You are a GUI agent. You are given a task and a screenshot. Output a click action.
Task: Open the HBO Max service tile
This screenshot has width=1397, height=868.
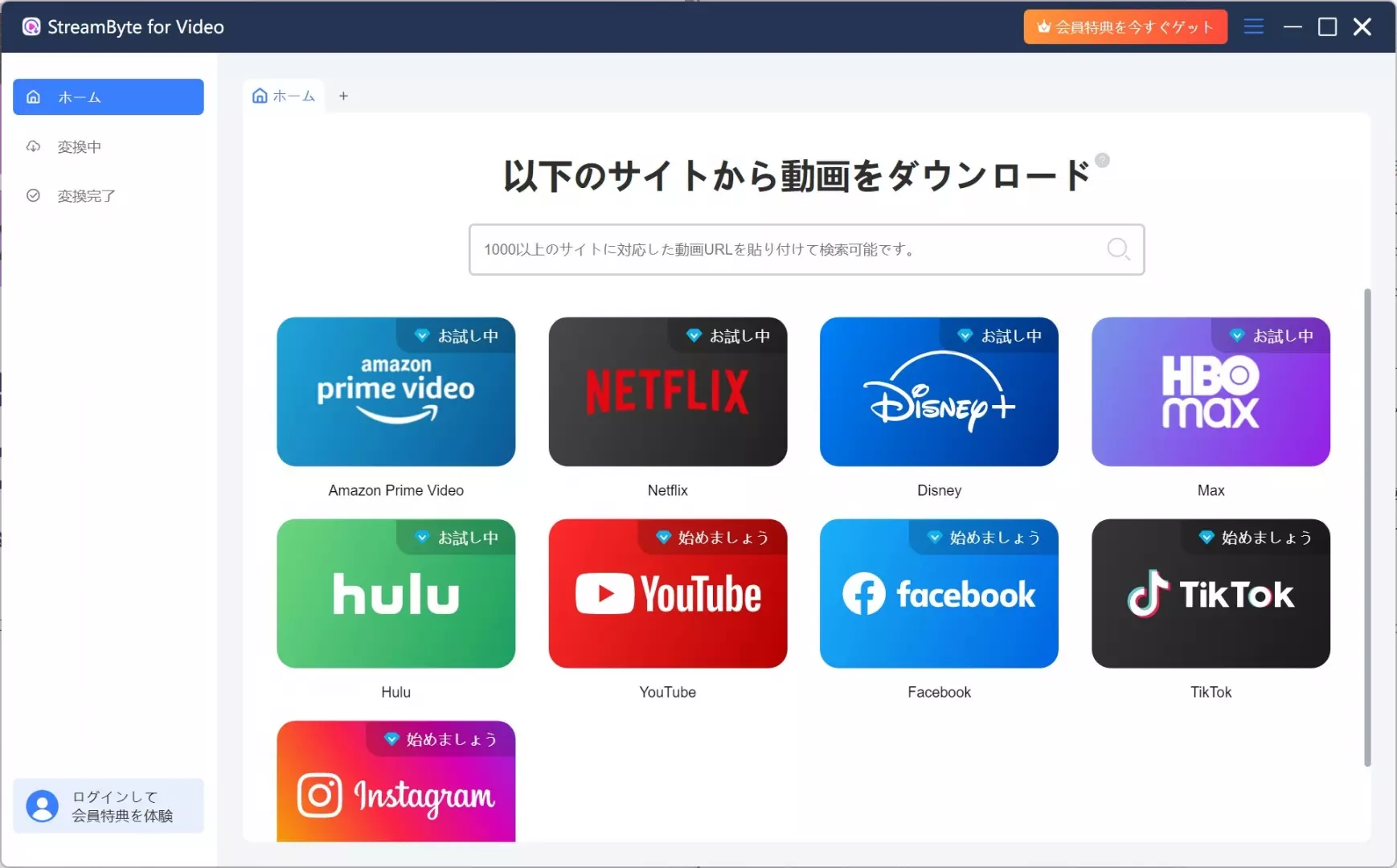1211,391
